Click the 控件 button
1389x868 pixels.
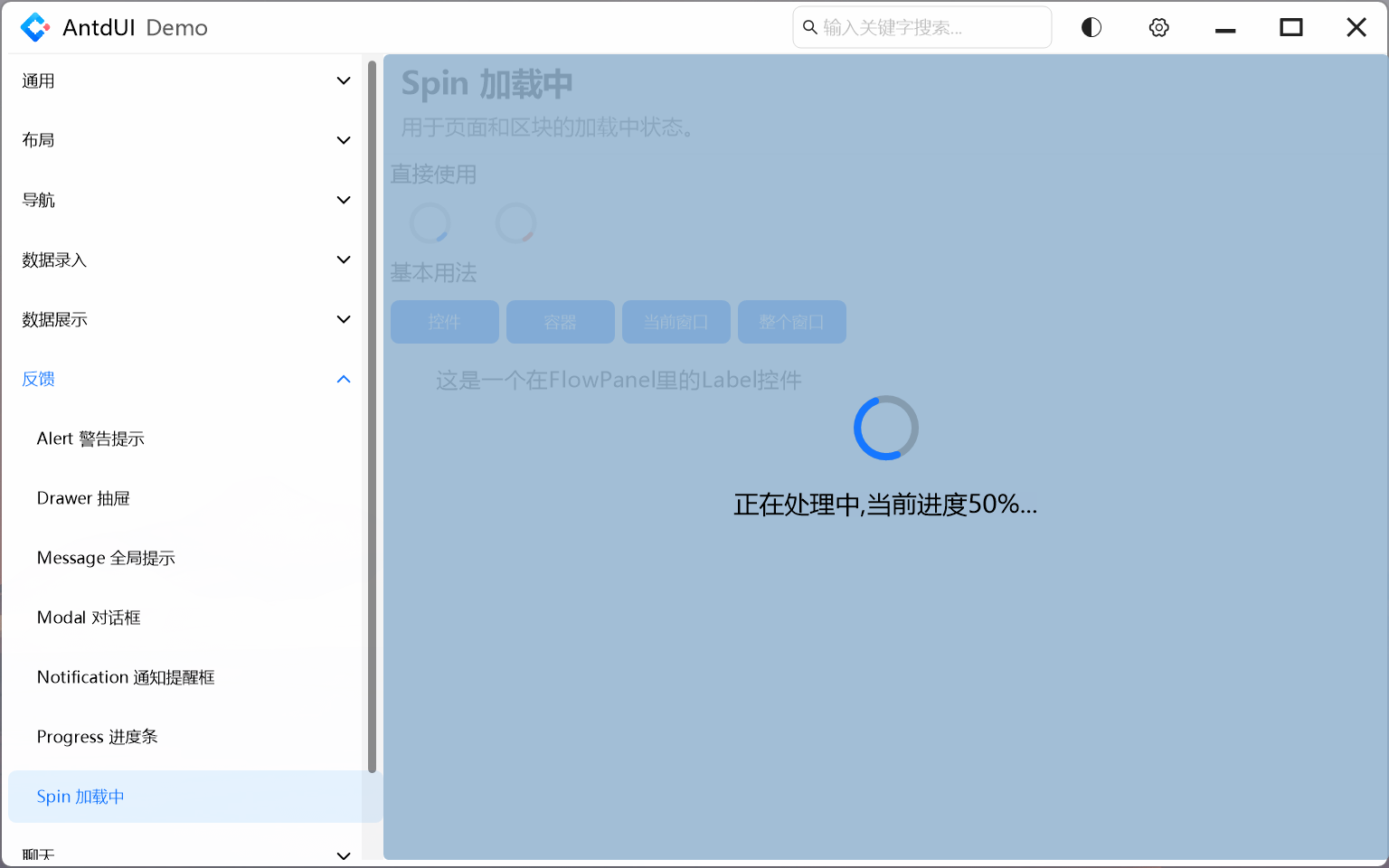click(444, 322)
